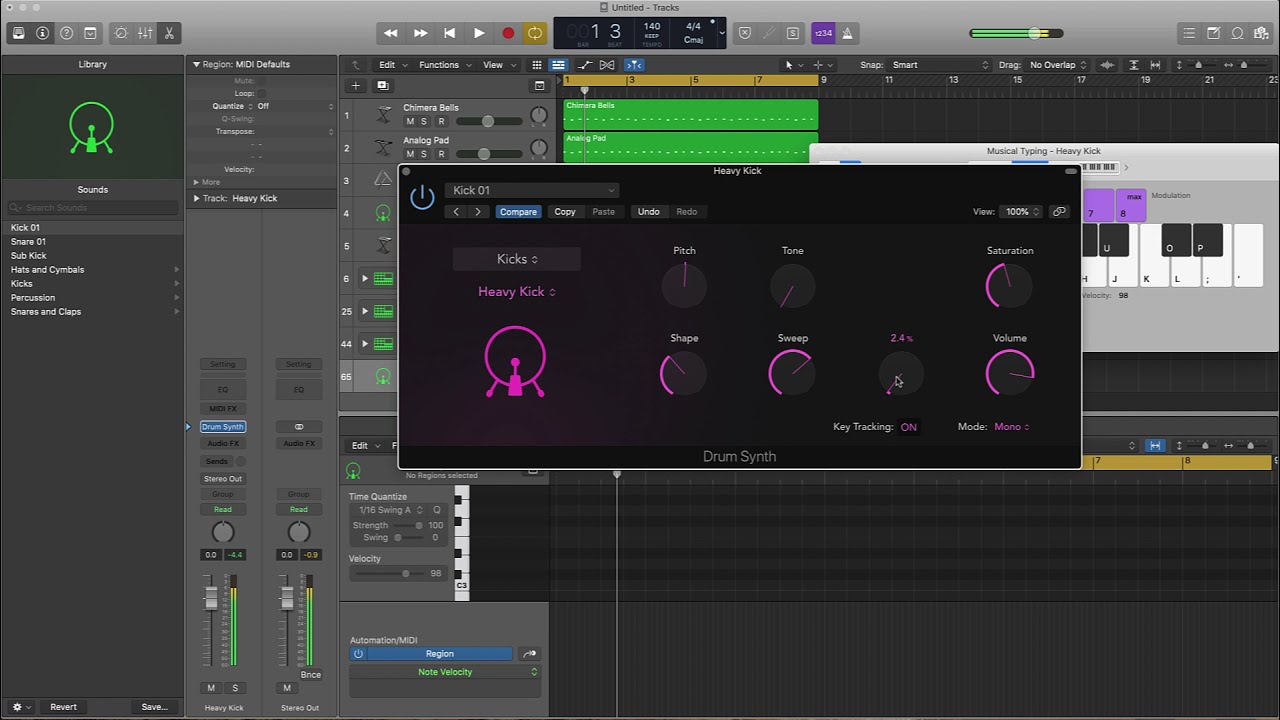Toggle Flex icon in the tracks toolbar

point(607,65)
